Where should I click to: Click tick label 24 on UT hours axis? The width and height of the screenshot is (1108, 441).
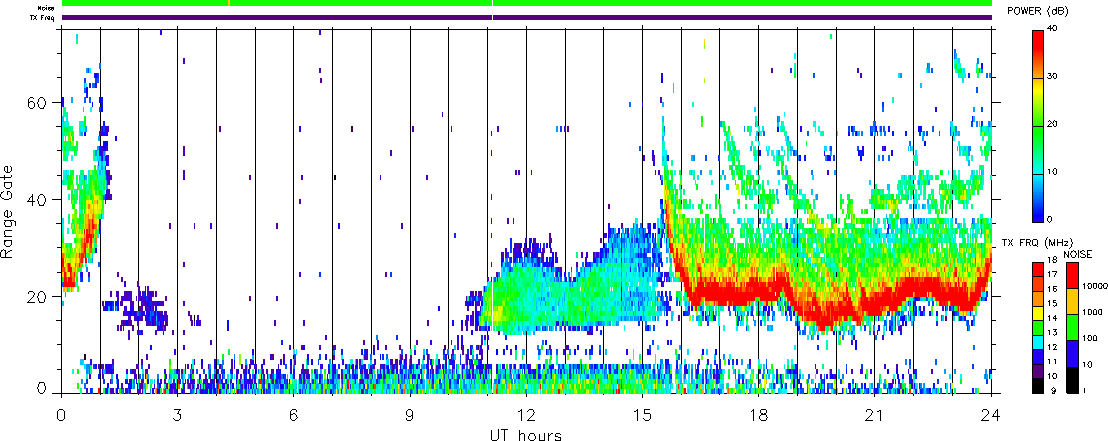click(991, 413)
